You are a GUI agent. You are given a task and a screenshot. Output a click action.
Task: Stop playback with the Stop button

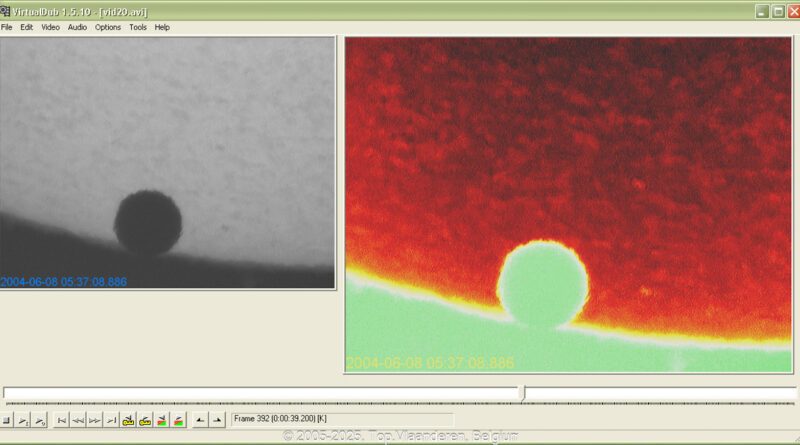7,421
